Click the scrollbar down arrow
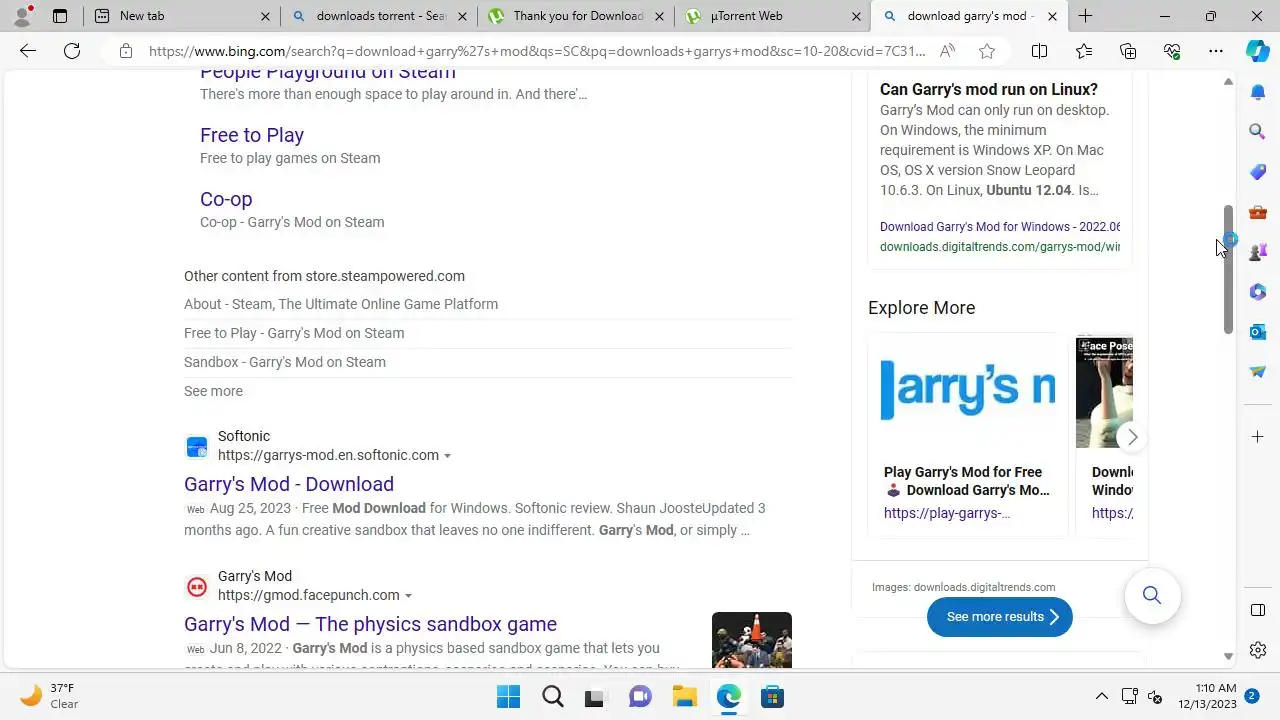The height and width of the screenshot is (720, 1280). pos(1228,656)
